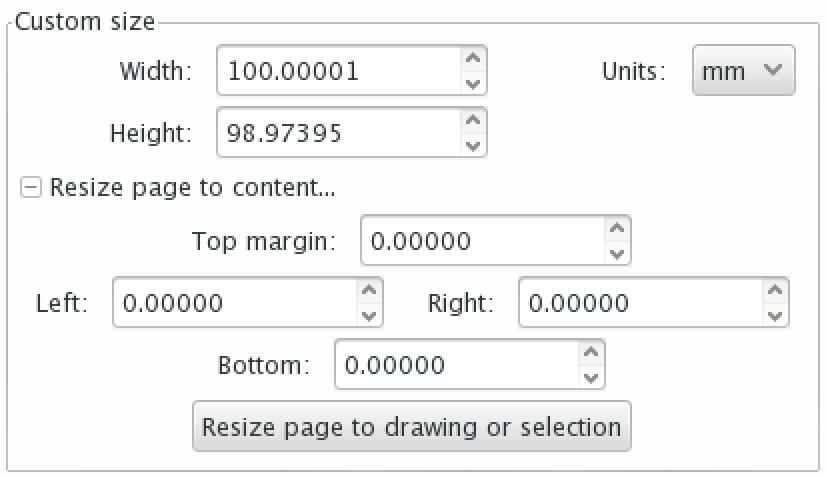Increase Left margin with up arrow

point(370,290)
